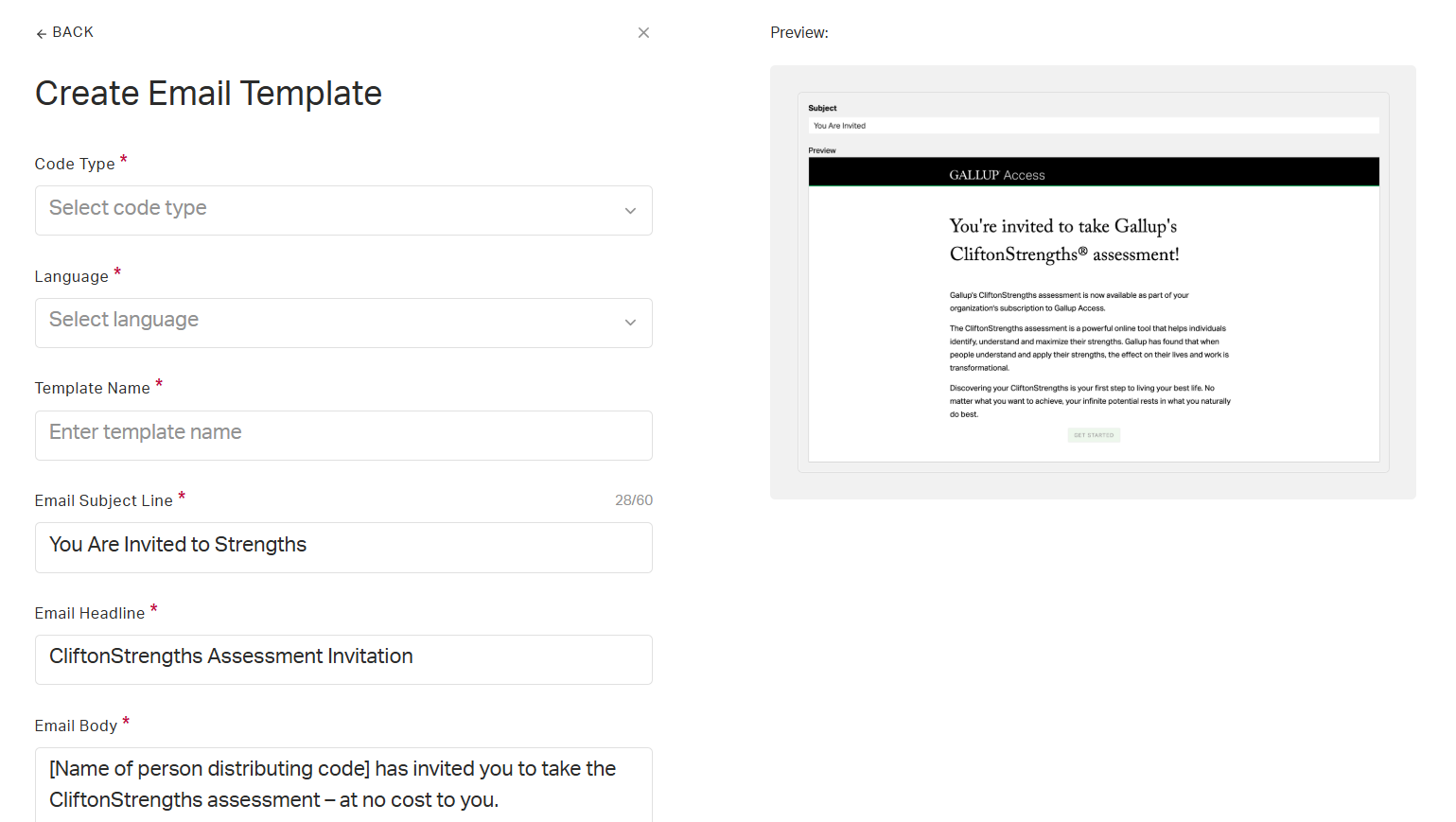The width and height of the screenshot is (1456, 822).
Task: Click the Email Body label
Action: tap(77, 726)
